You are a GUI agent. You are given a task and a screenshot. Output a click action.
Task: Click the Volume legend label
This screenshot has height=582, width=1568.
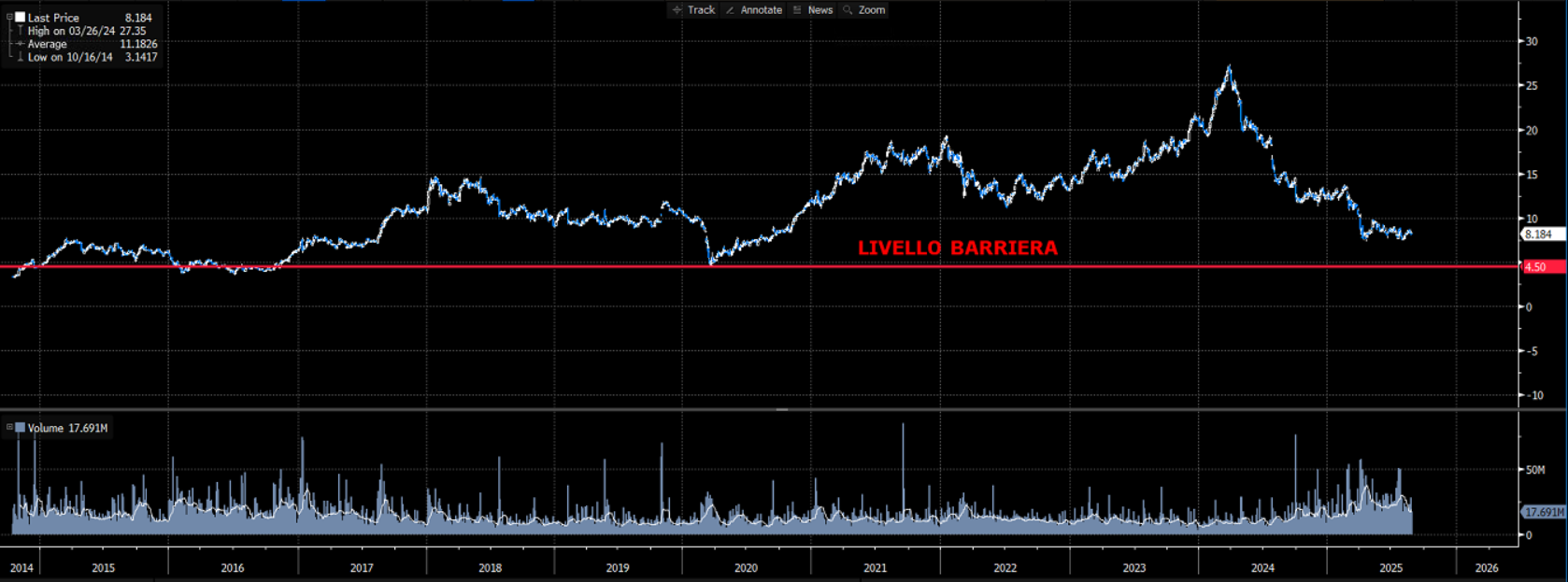46,428
